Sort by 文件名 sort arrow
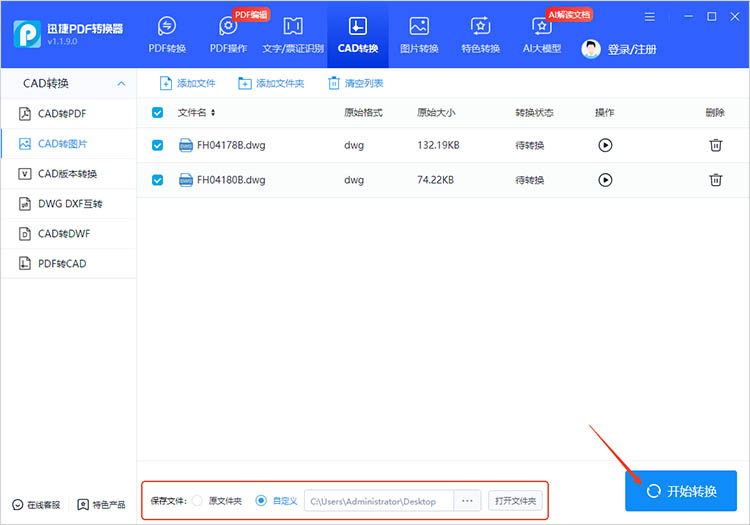Image resolution: width=750 pixels, height=525 pixels. click(x=213, y=112)
